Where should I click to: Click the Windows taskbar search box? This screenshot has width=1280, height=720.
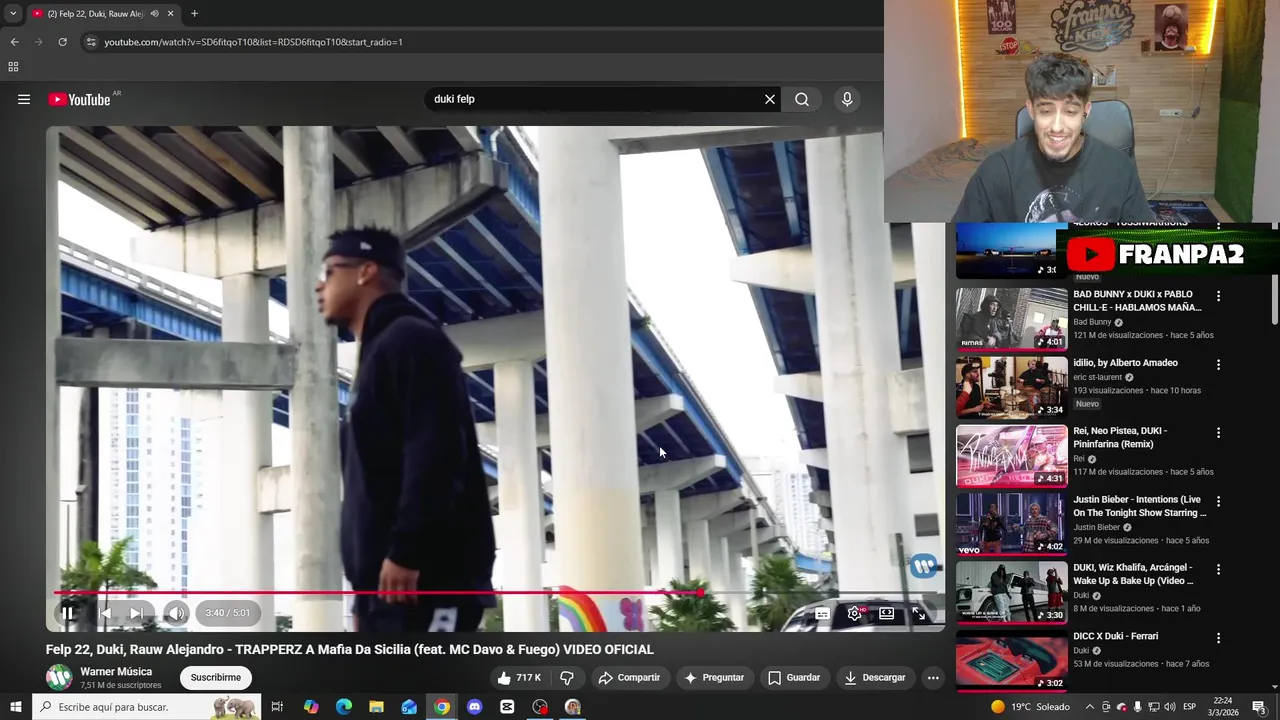point(147,707)
